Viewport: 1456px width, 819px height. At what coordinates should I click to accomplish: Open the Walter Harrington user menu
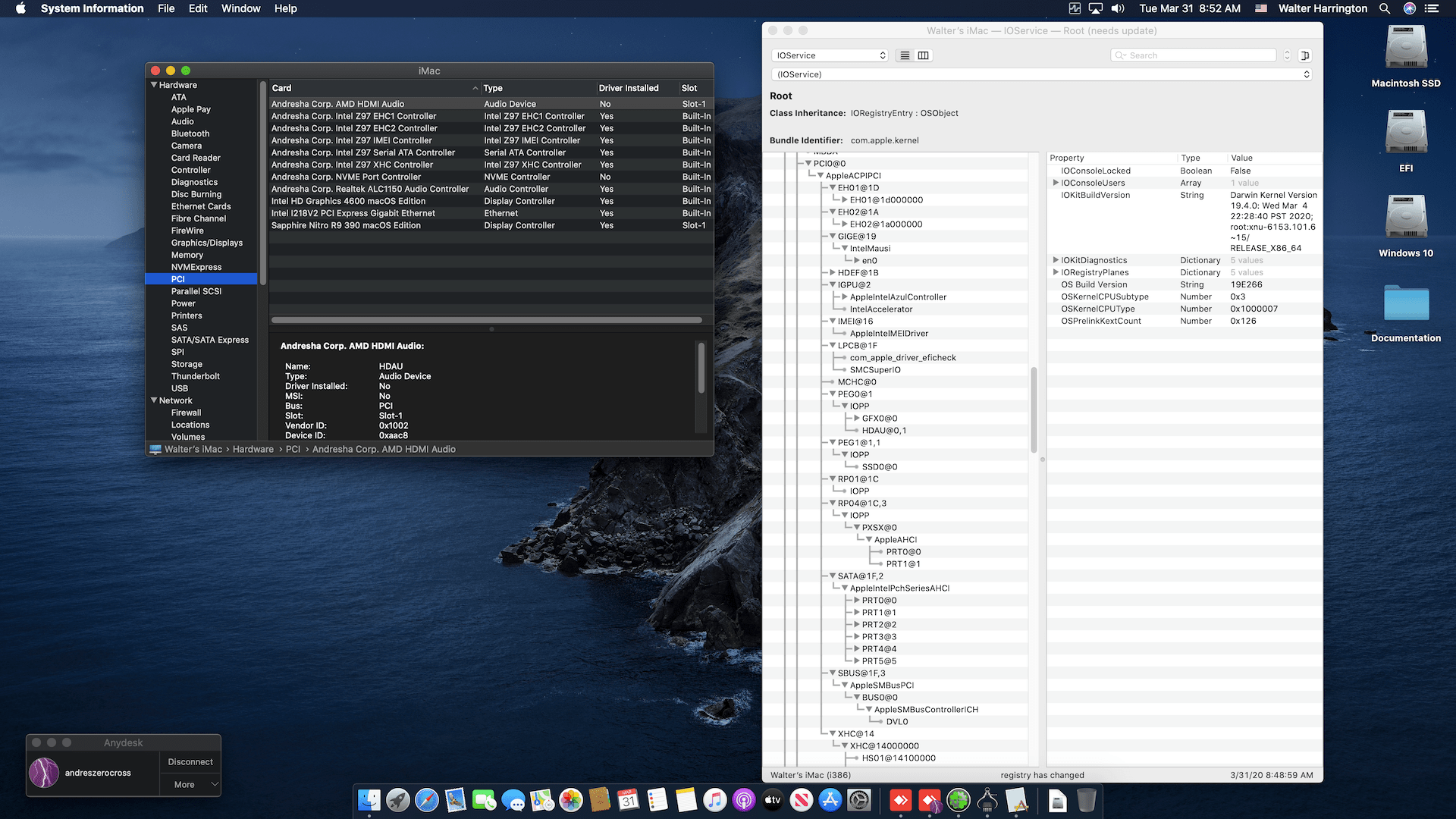(x=1323, y=8)
